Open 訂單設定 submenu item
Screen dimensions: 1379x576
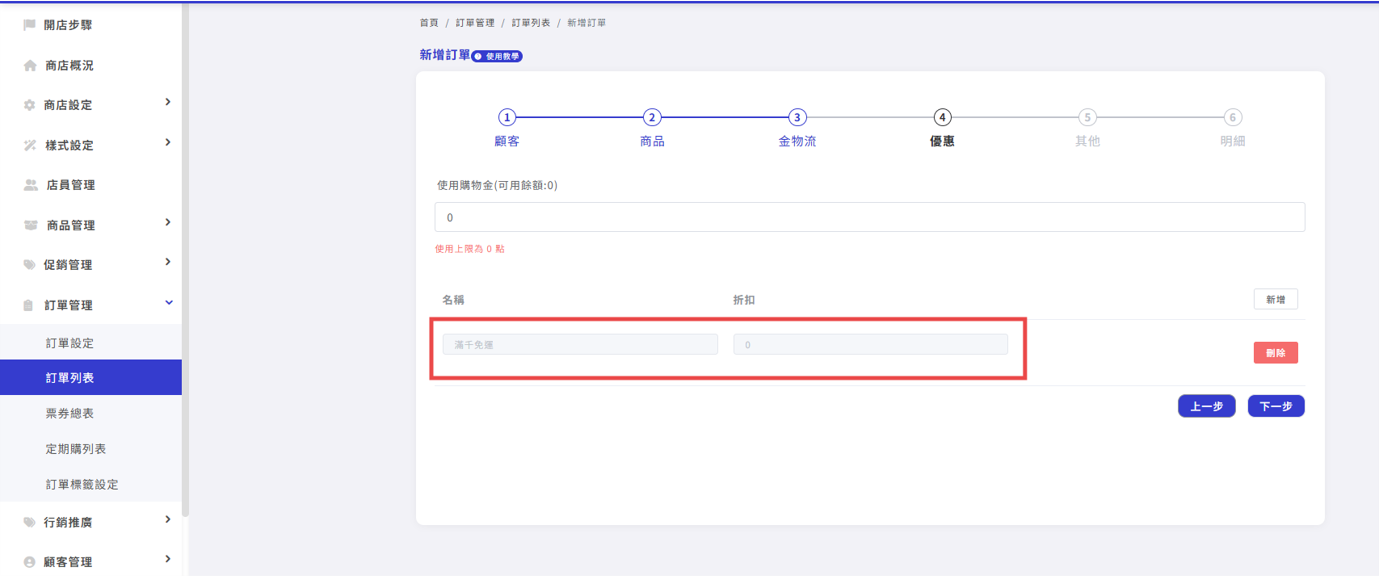pos(70,343)
